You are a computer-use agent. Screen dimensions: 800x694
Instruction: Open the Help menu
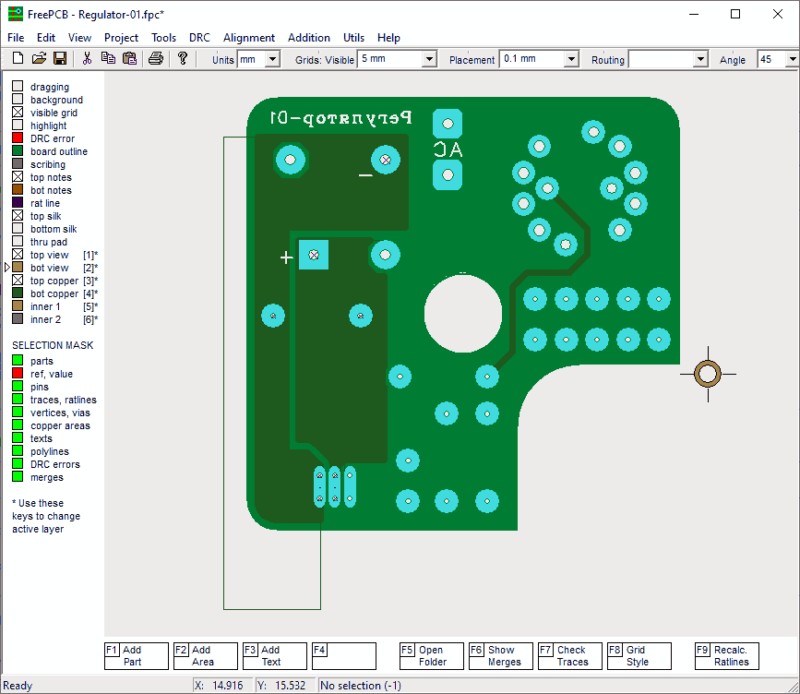pos(388,38)
